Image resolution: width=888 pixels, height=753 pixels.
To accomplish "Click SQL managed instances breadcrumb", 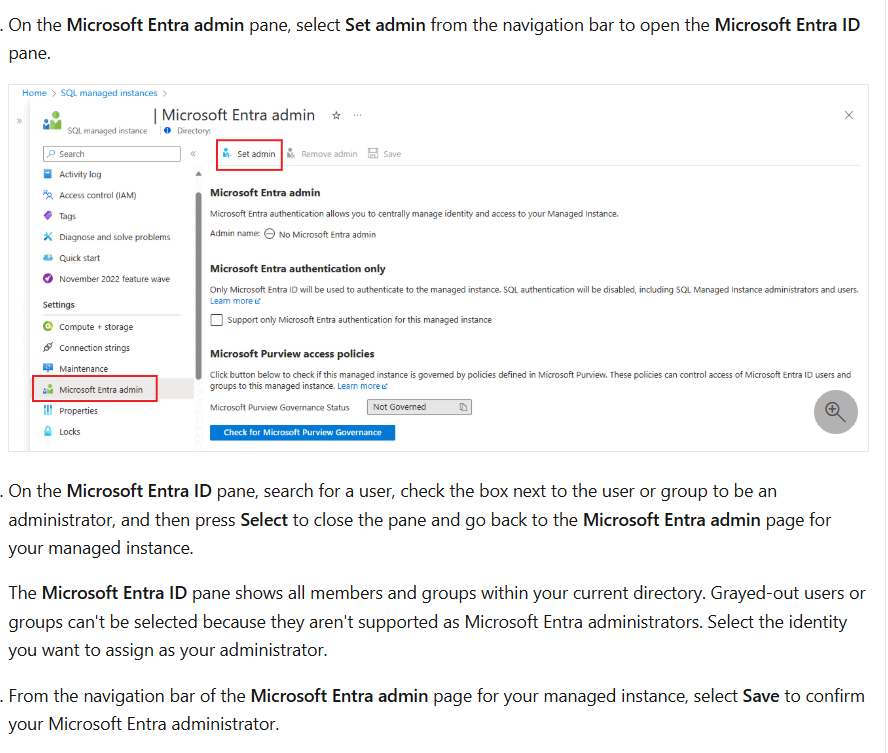I will pyautogui.click(x=109, y=93).
